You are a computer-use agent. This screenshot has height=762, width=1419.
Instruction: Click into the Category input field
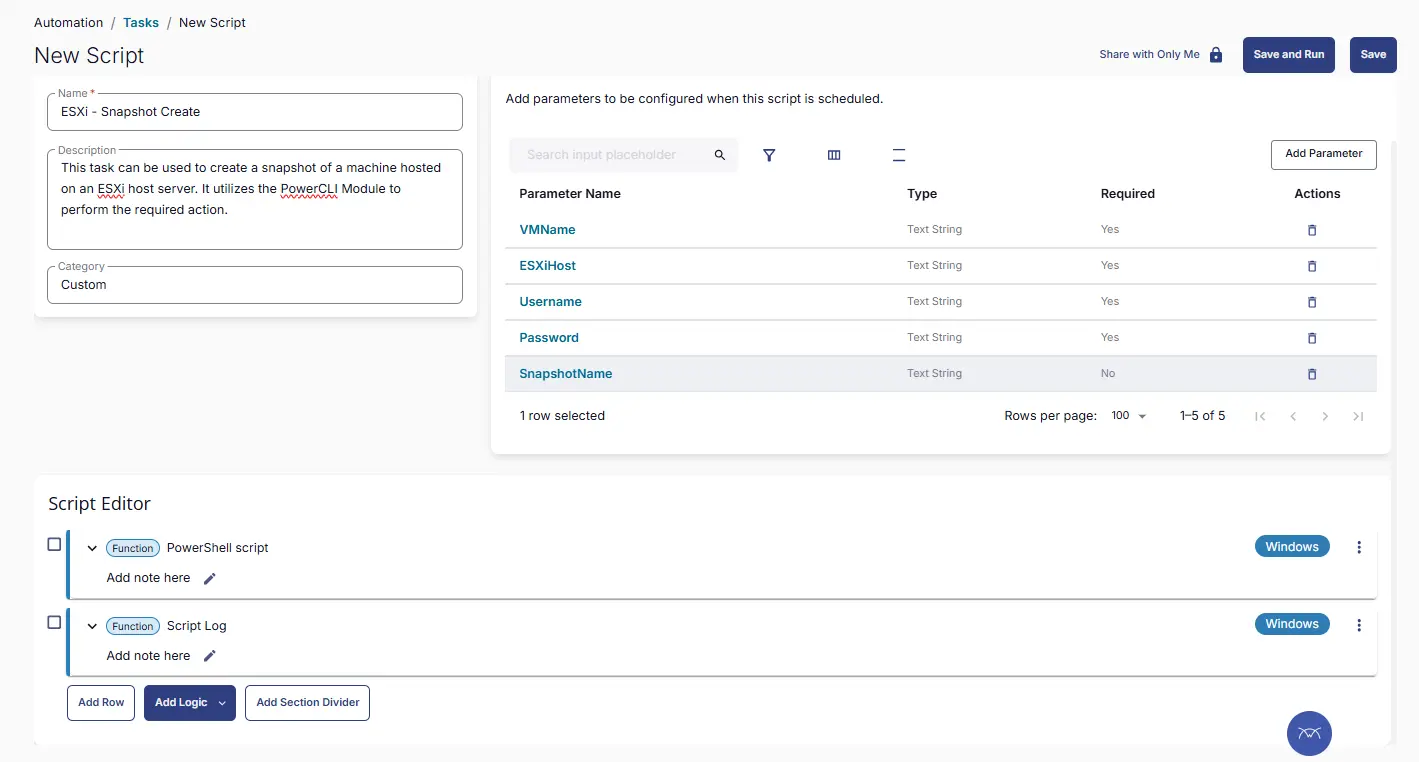pos(254,285)
